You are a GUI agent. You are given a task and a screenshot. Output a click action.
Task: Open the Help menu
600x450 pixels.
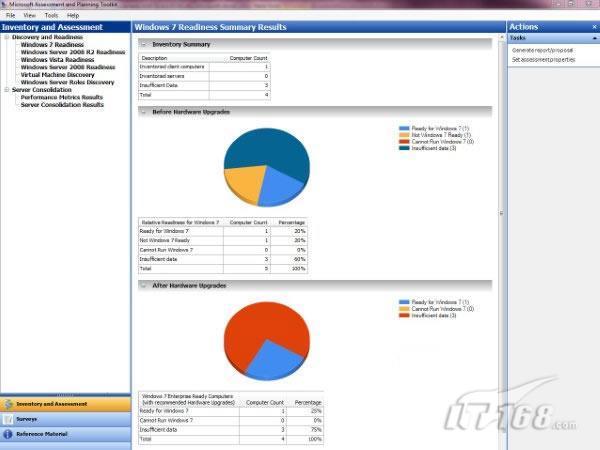click(73, 15)
